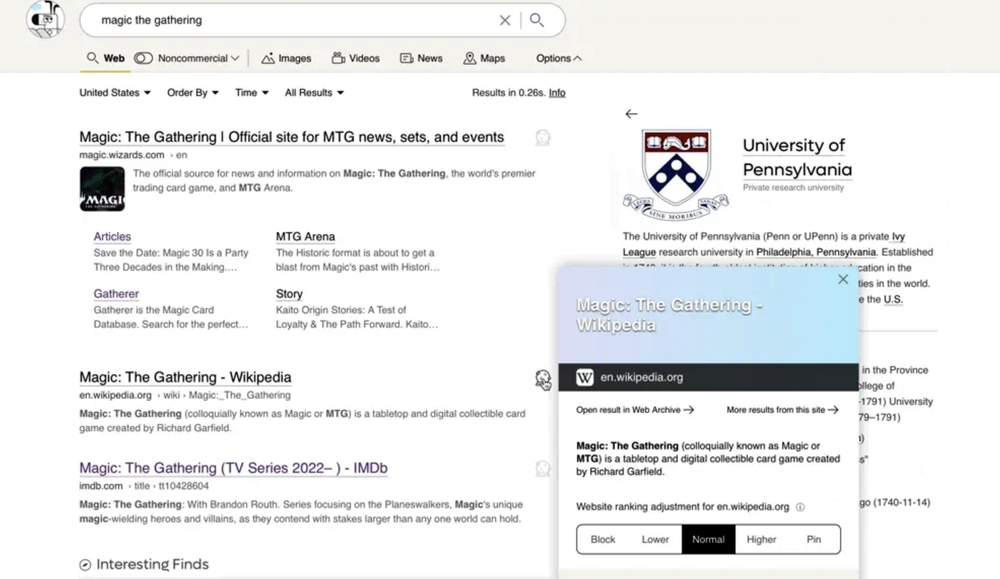Image resolution: width=1000 pixels, height=579 pixels.
Task: Switch to the Images tab
Action: click(x=286, y=58)
